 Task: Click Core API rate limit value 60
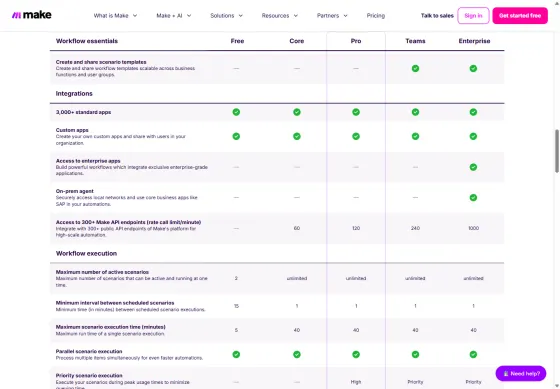click(297, 228)
